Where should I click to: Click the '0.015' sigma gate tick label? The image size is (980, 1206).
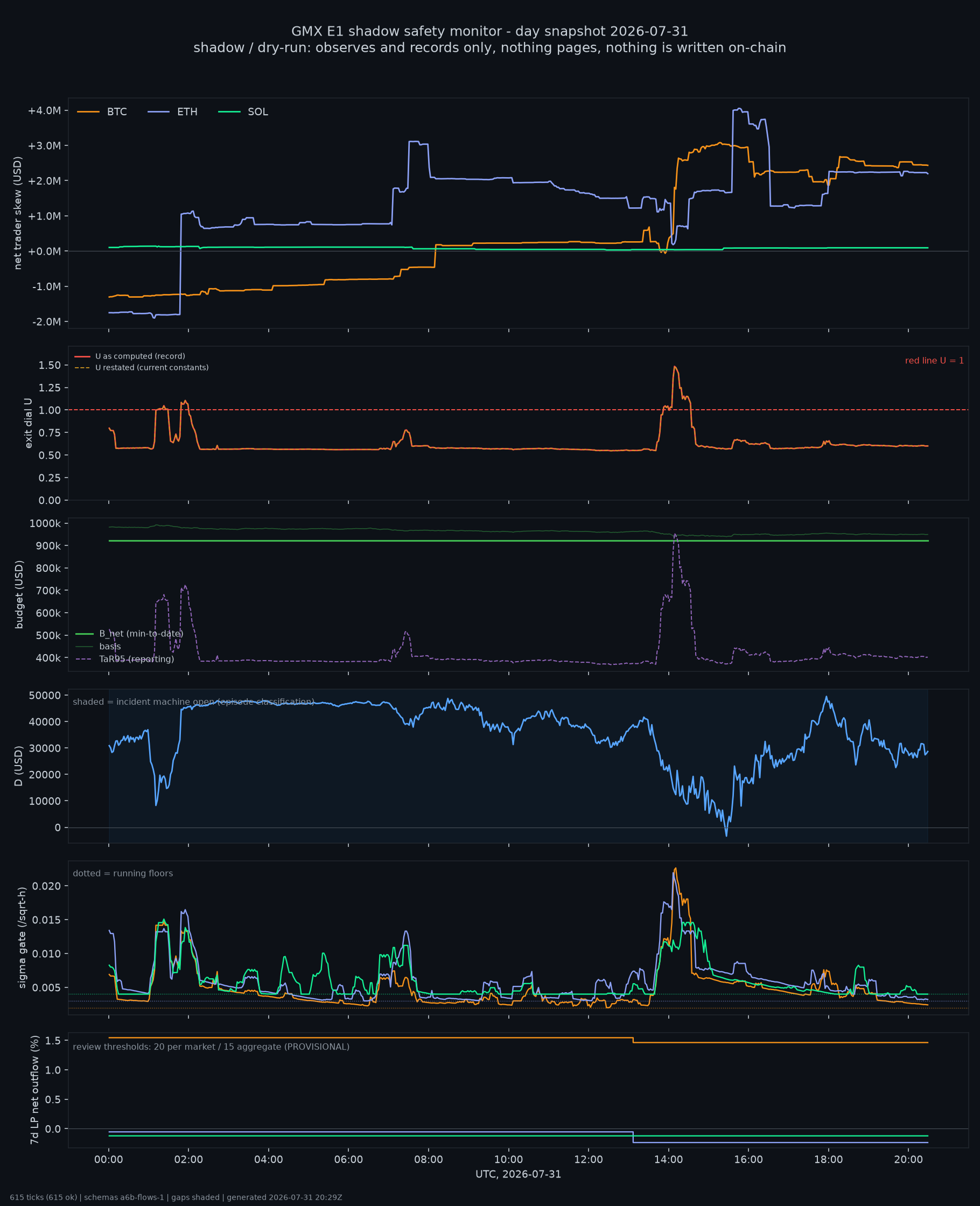pyautogui.click(x=47, y=920)
